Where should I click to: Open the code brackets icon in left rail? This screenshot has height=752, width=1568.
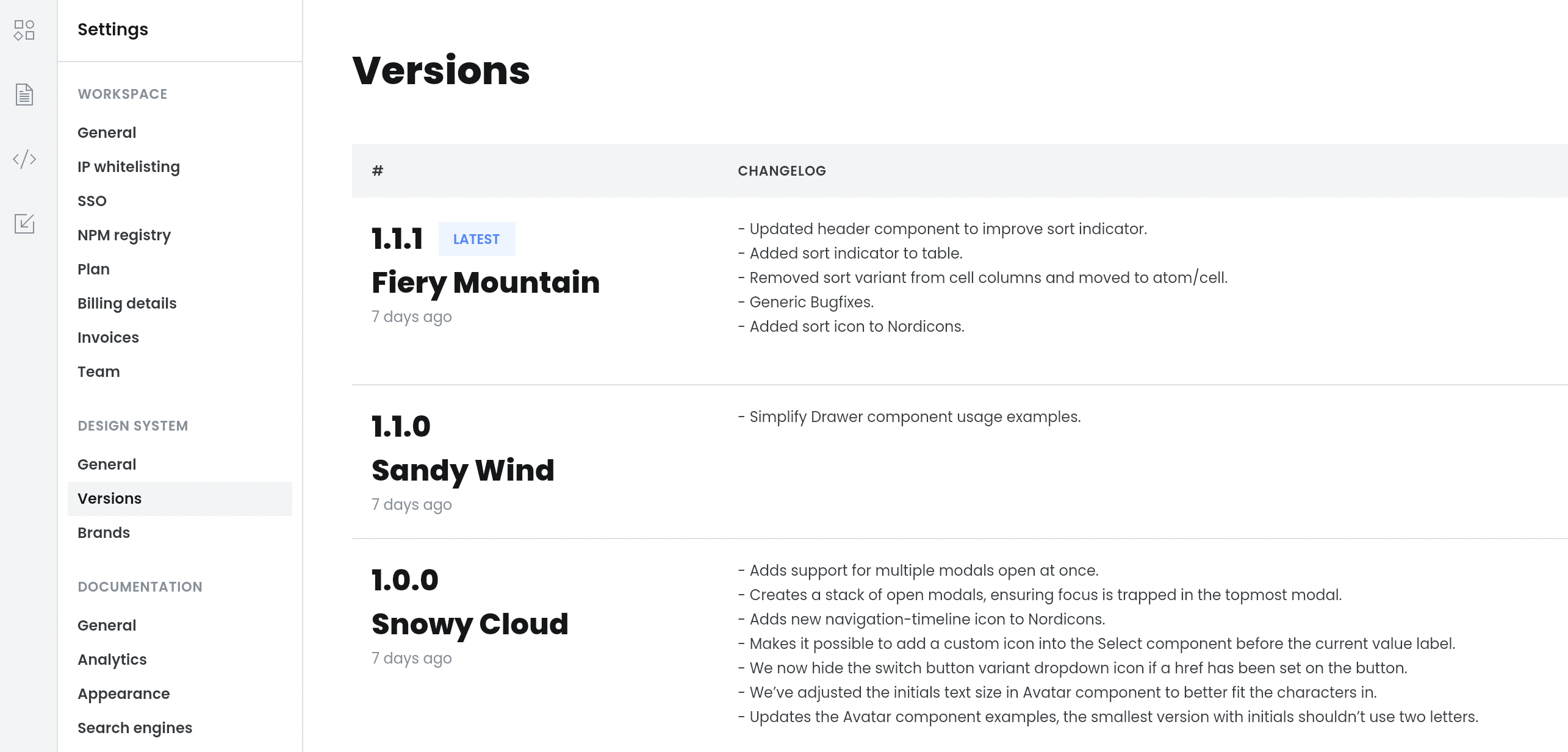(x=24, y=159)
